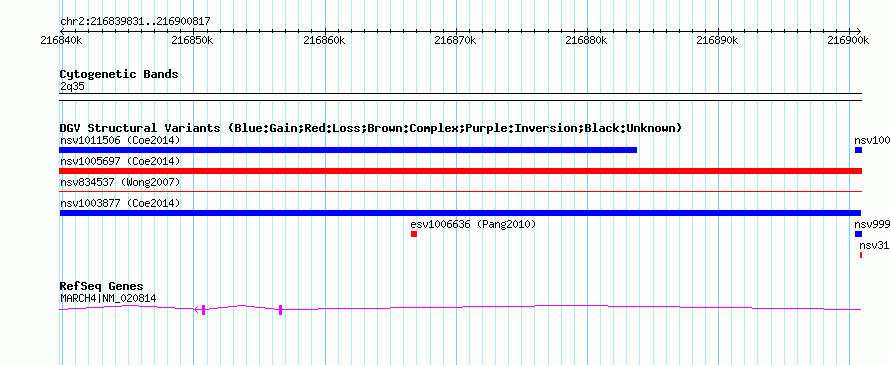The height and width of the screenshot is (365, 890).
Task: Open the esv1006636 (Pang2010) label
Action: 473,224
